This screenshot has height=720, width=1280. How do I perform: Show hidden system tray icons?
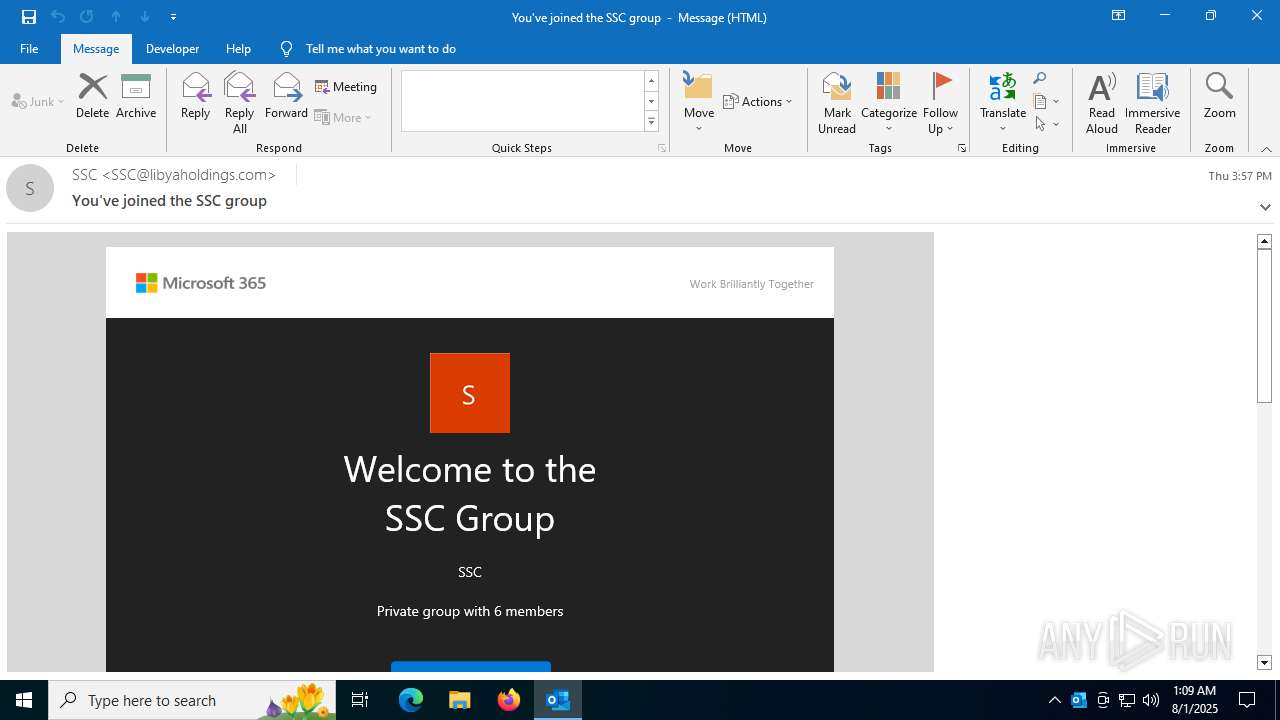click(x=1055, y=700)
